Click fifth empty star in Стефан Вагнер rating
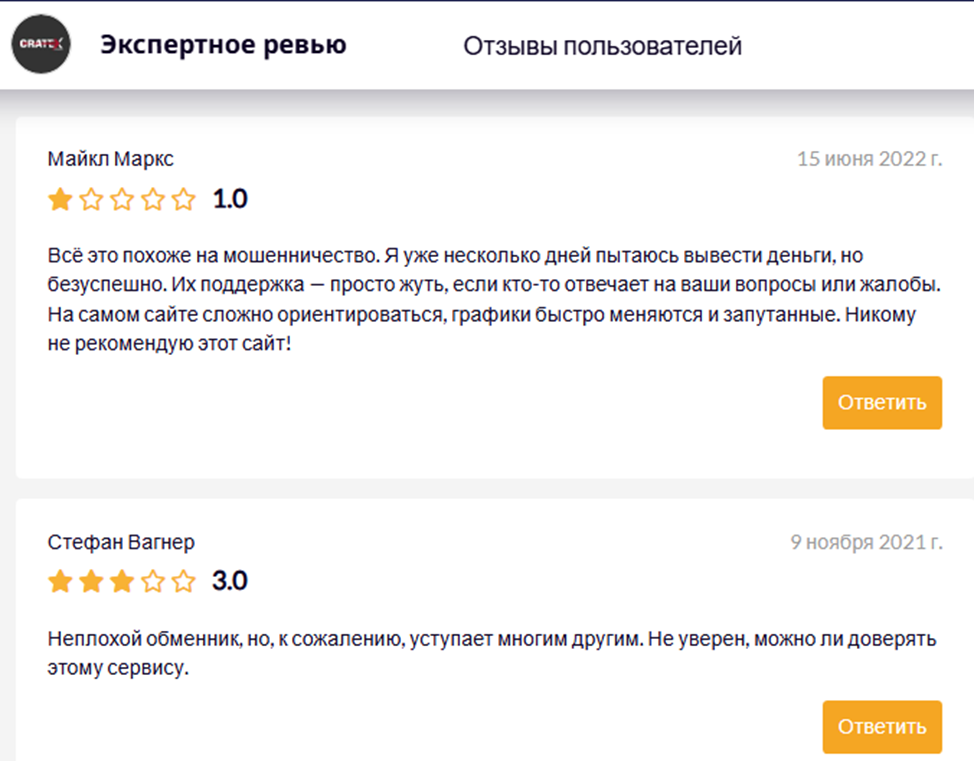974x761 pixels. [184, 581]
